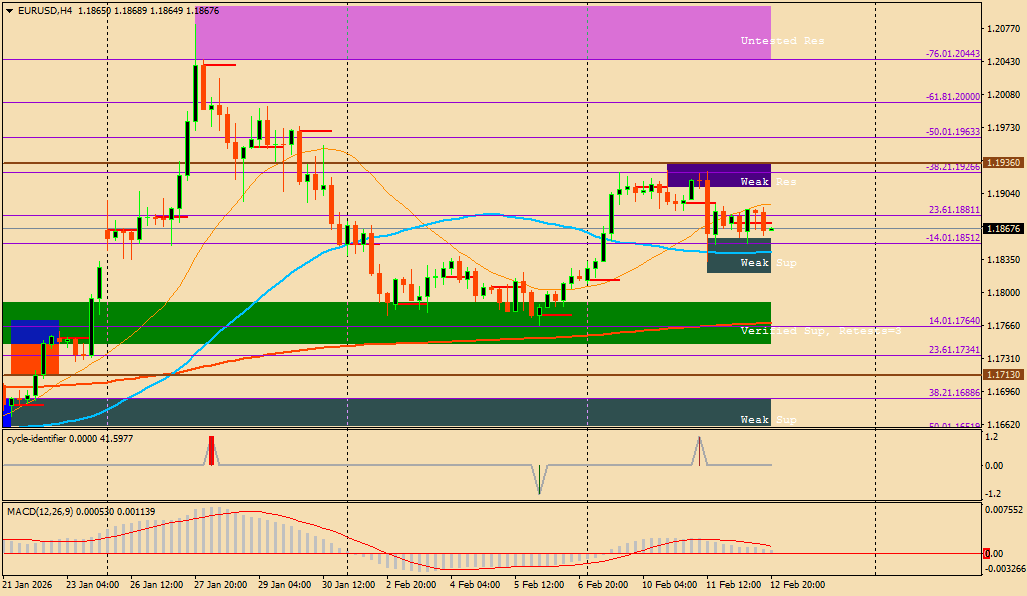The height and width of the screenshot is (596, 1027).
Task: Click the Weak Sup label beside 1.18350
Action: pos(768,263)
